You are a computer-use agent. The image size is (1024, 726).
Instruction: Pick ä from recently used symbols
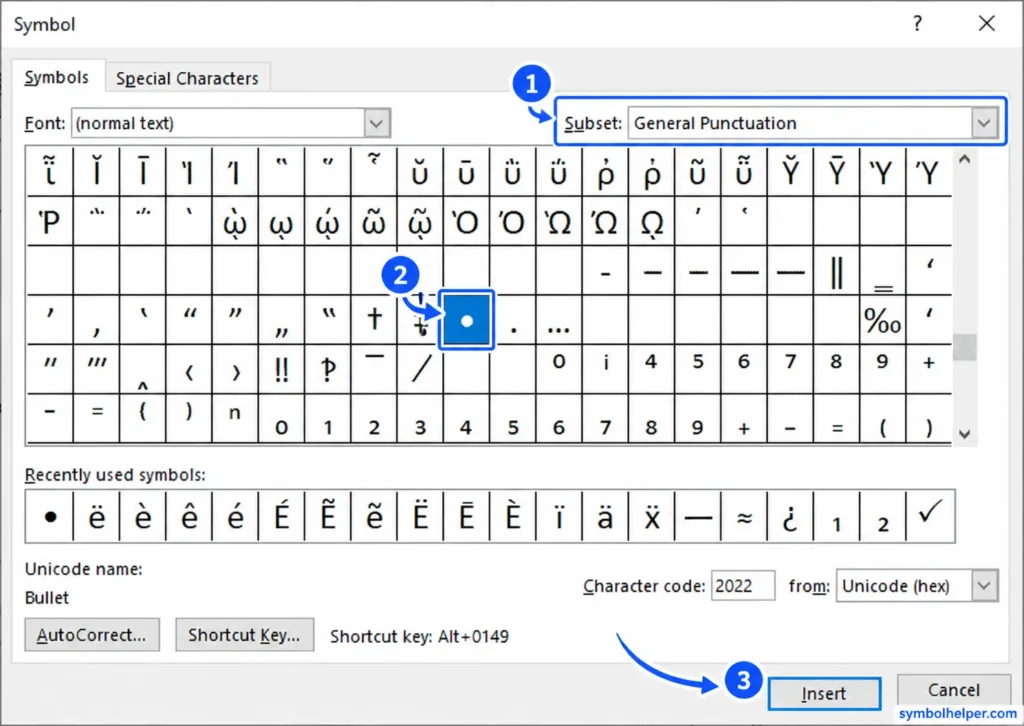click(x=605, y=516)
